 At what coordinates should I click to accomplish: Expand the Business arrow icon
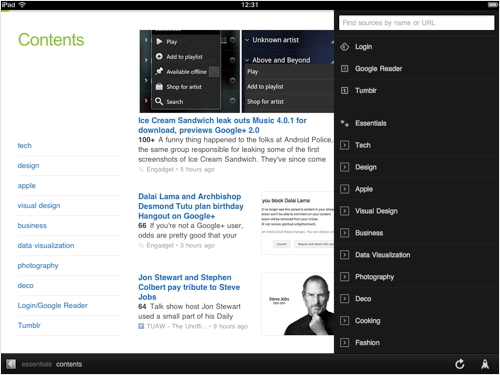tap(345, 233)
